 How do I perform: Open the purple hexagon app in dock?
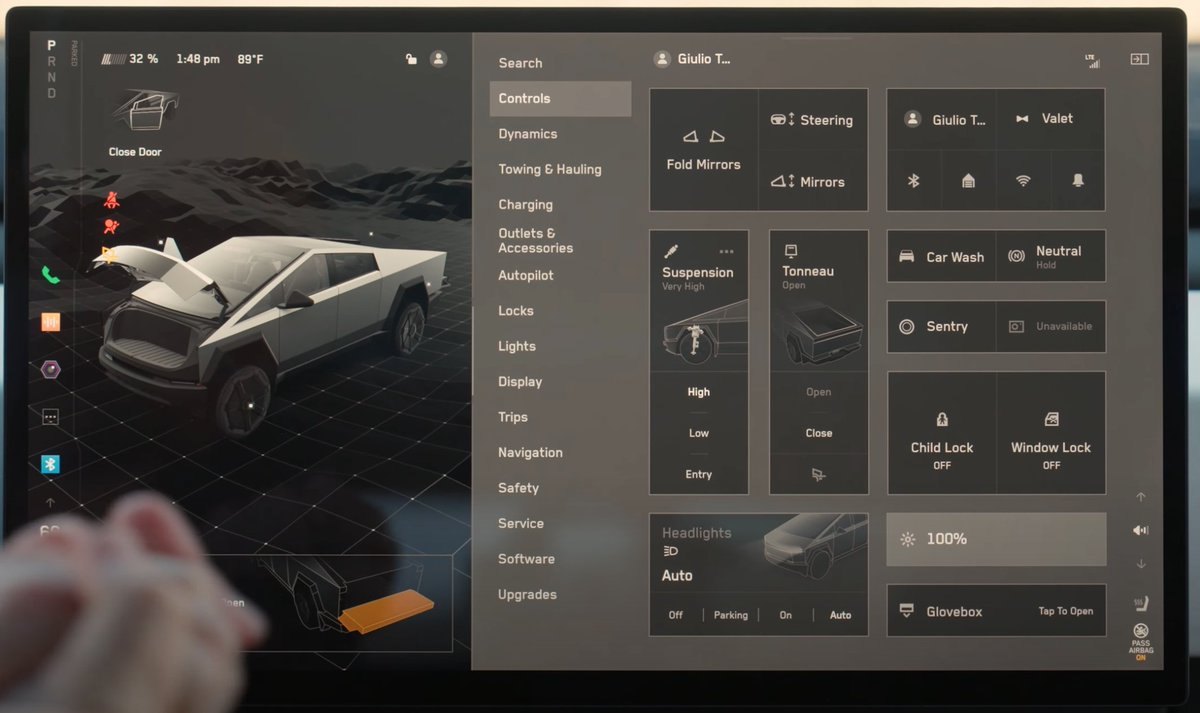[x=50, y=370]
